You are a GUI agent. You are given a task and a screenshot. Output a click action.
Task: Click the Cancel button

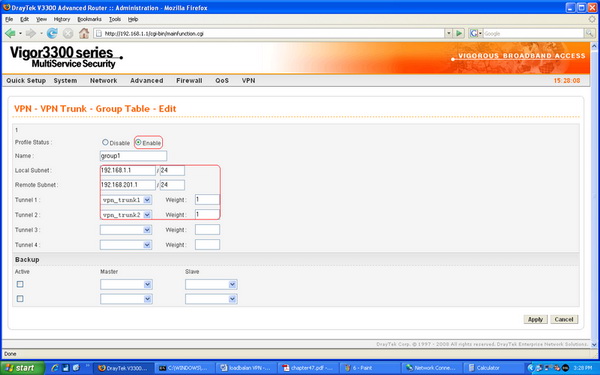click(564, 320)
